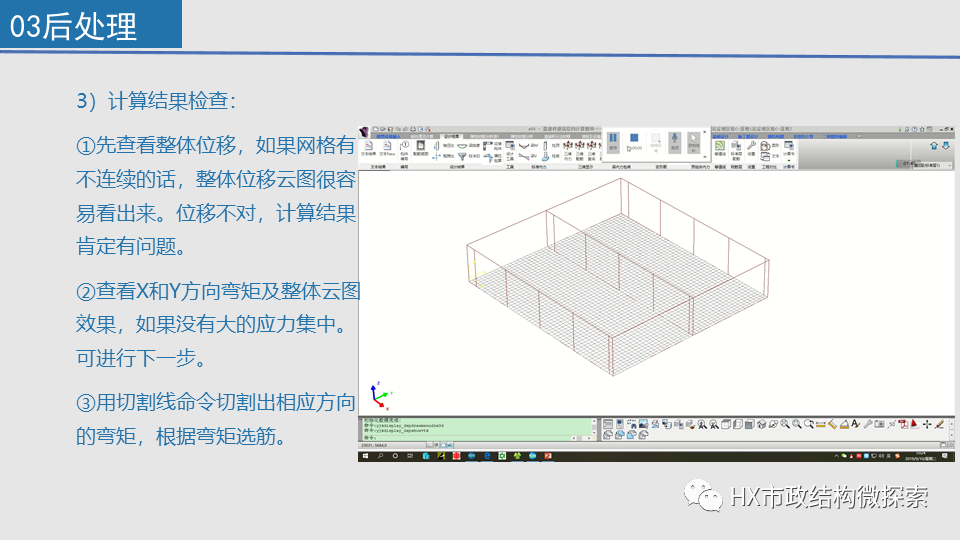
Task: Open the 配筋简图 icon
Action: tap(421, 149)
